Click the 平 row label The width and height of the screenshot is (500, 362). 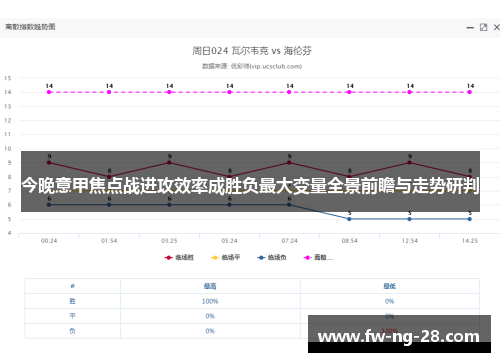point(72,316)
